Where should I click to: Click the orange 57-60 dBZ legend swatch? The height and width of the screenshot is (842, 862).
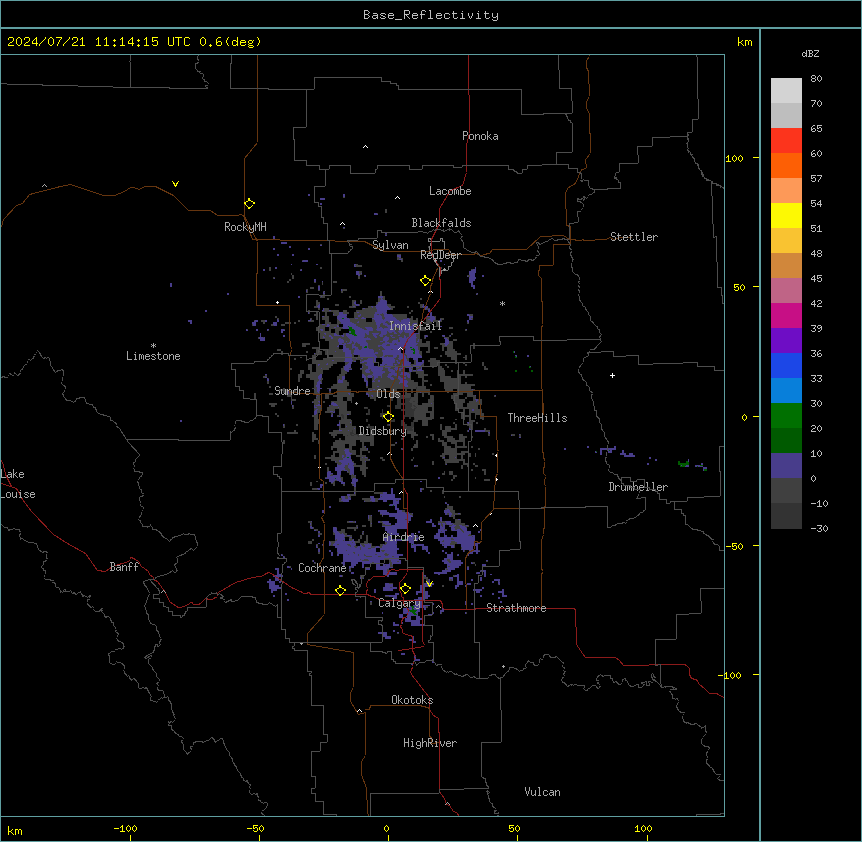786,165
